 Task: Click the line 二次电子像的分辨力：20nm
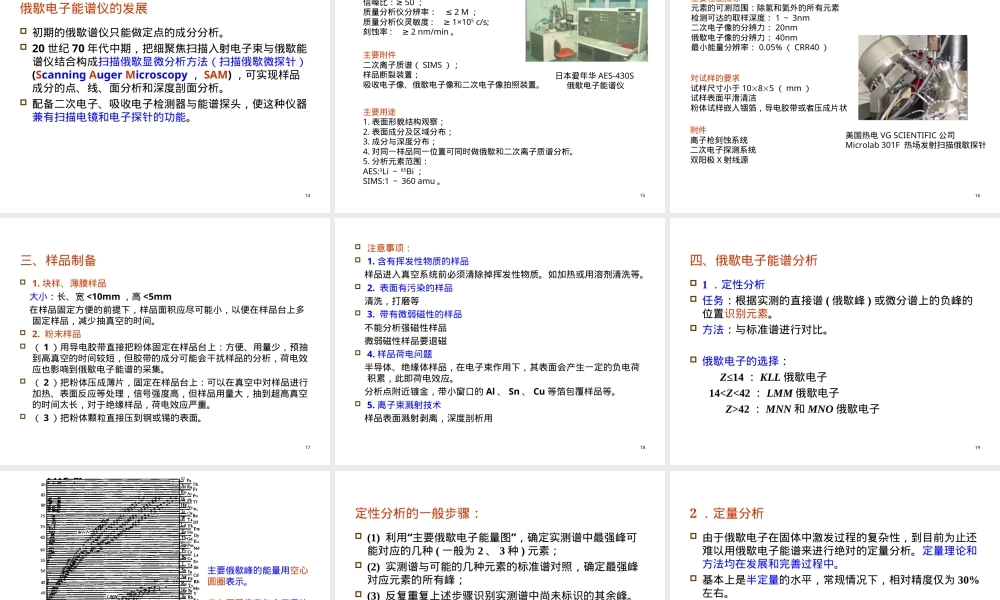pyautogui.click(x=744, y=27)
